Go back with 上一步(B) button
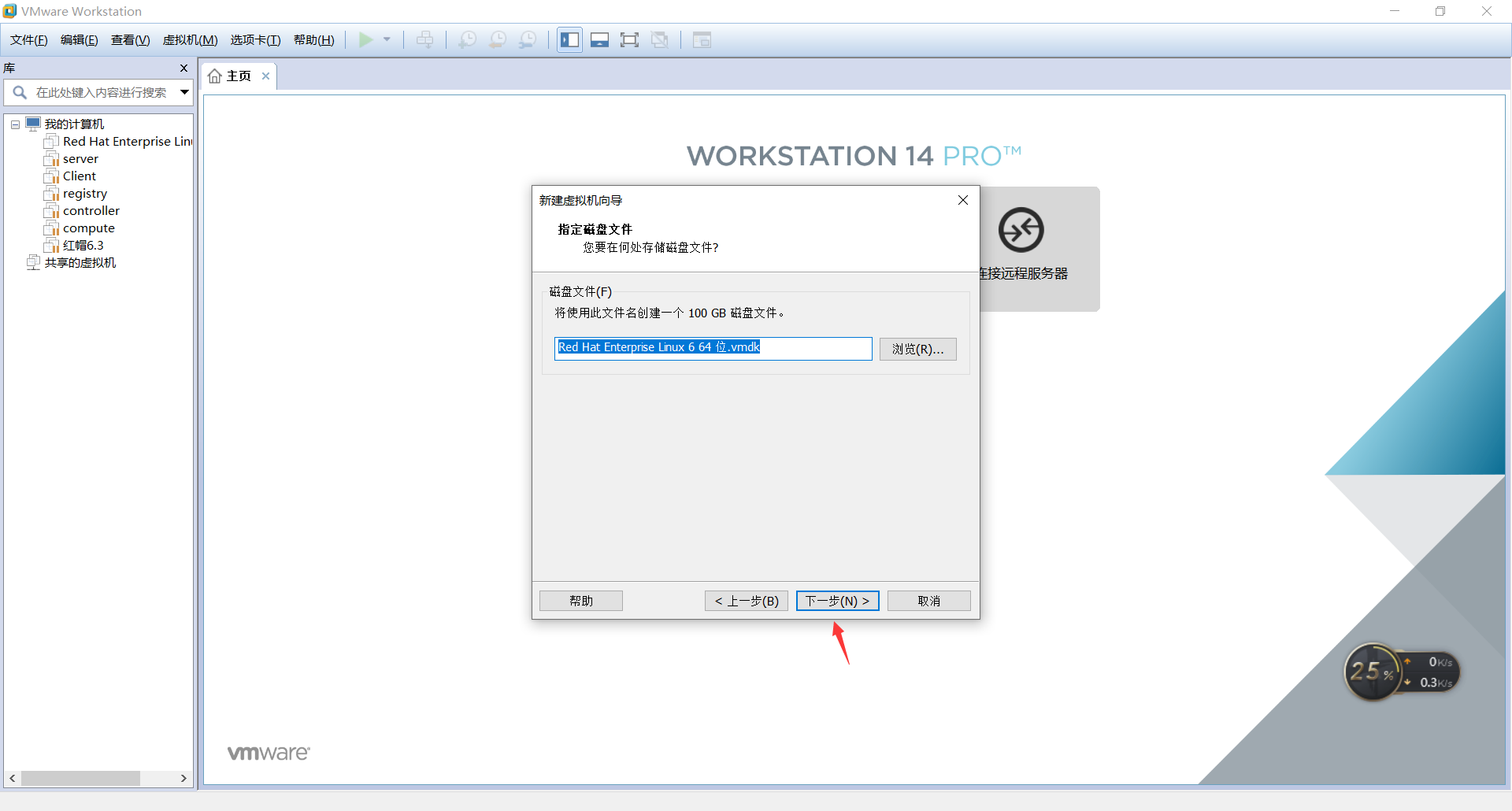 click(x=747, y=601)
